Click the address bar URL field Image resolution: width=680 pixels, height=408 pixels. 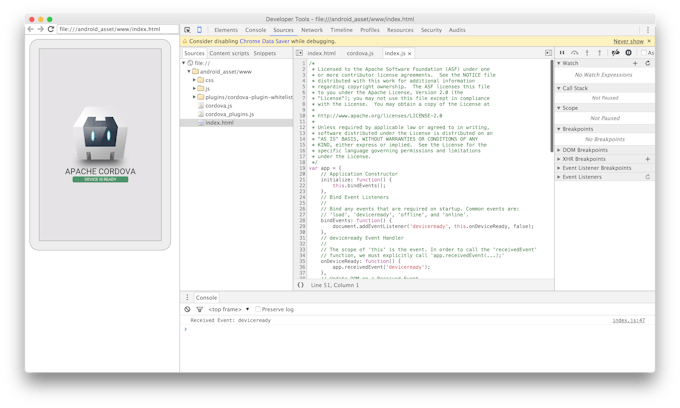[117, 29]
